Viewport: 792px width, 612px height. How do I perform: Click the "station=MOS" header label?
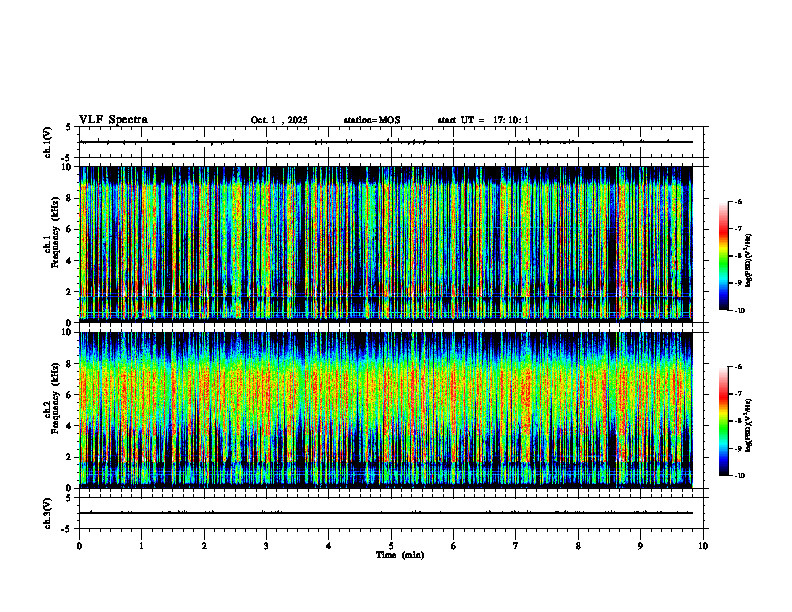[x=372, y=120]
